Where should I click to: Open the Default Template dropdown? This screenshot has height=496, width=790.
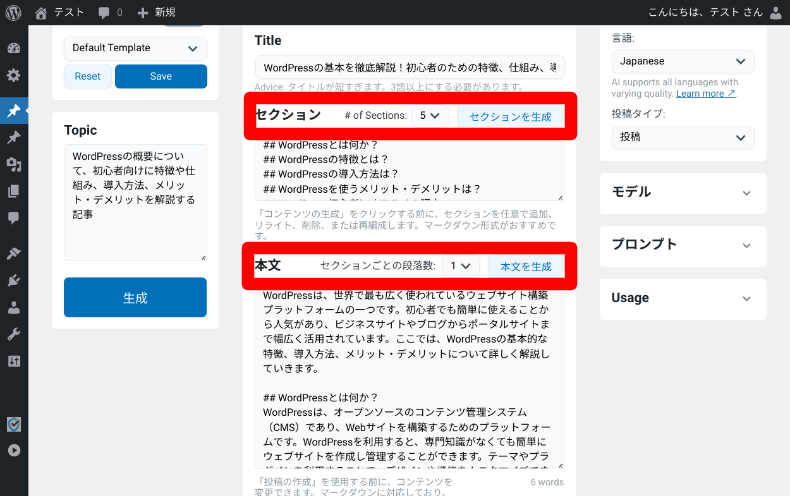(135, 48)
